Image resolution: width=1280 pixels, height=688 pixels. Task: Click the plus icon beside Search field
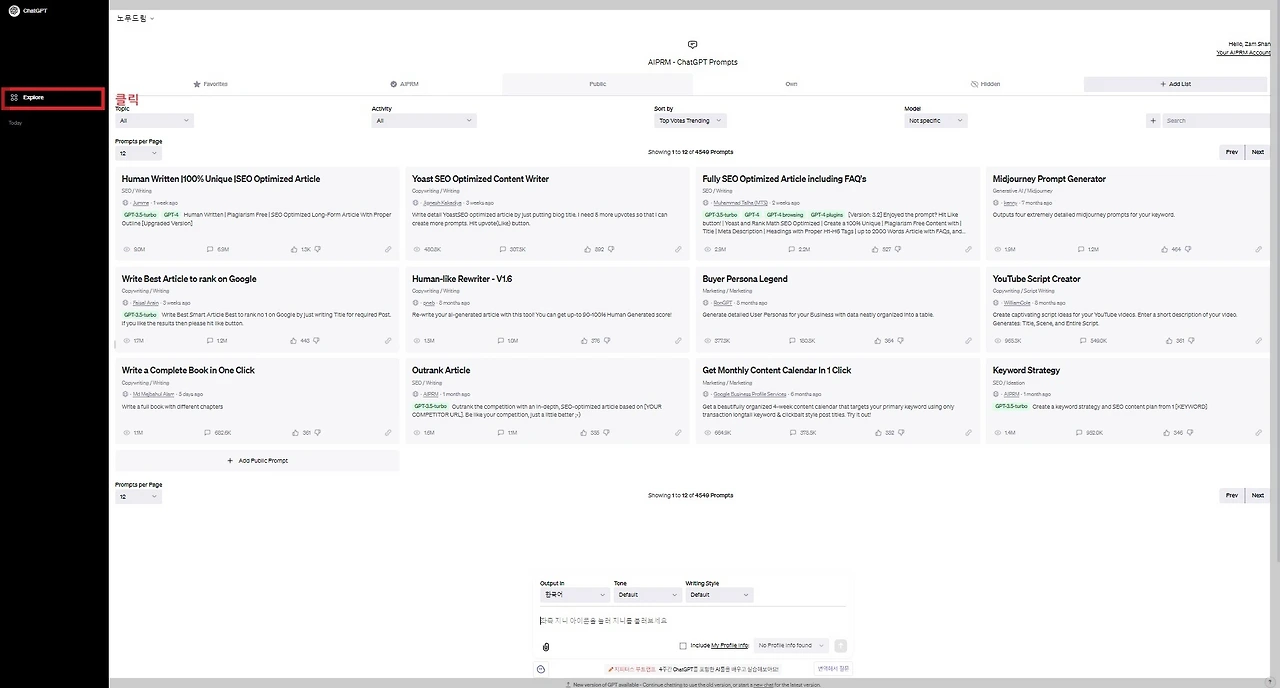tap(1153, 121)
